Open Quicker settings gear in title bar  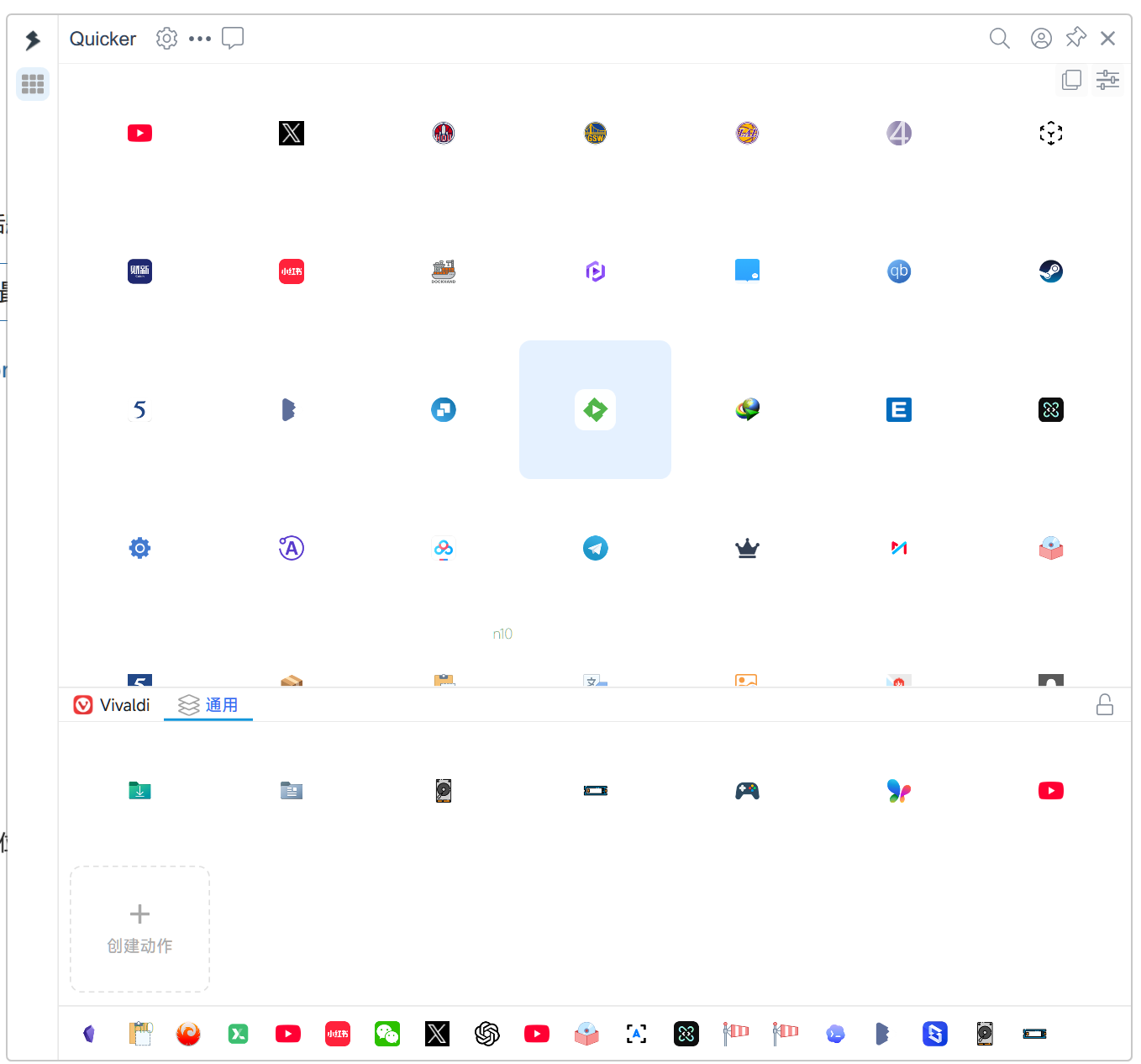[166, 39]
